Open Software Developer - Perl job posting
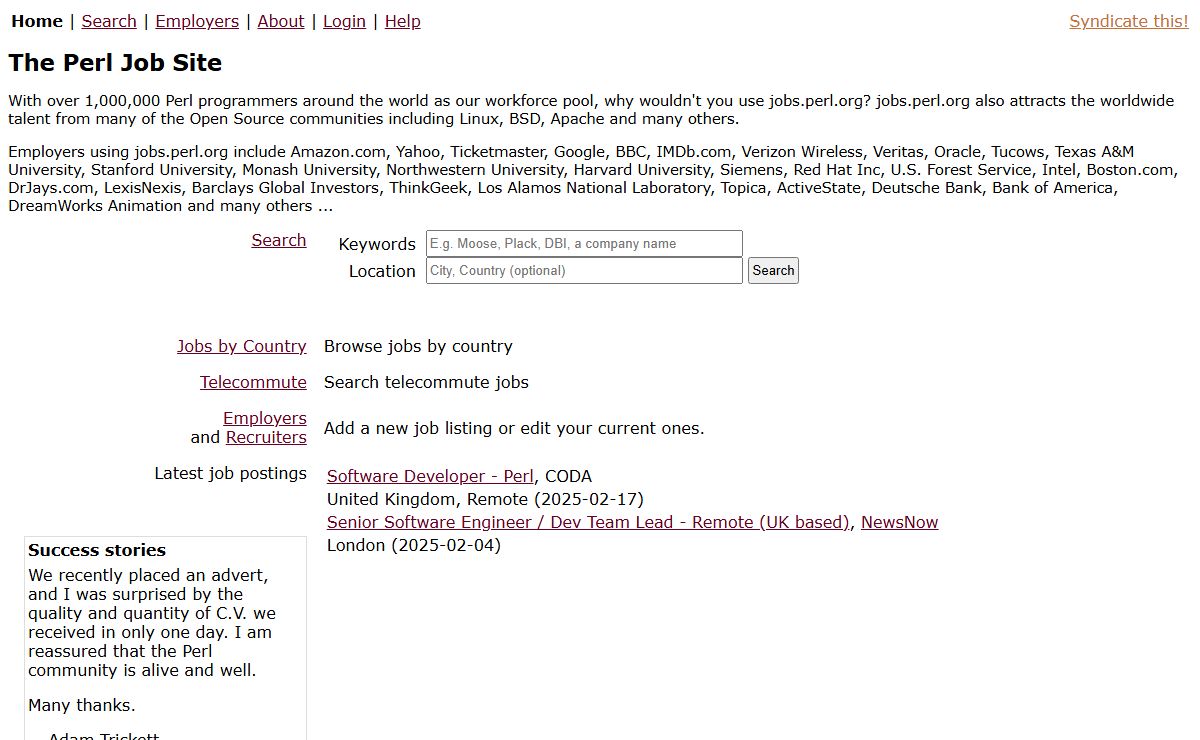Screen dimensions: 1200x740 (430, 476)
